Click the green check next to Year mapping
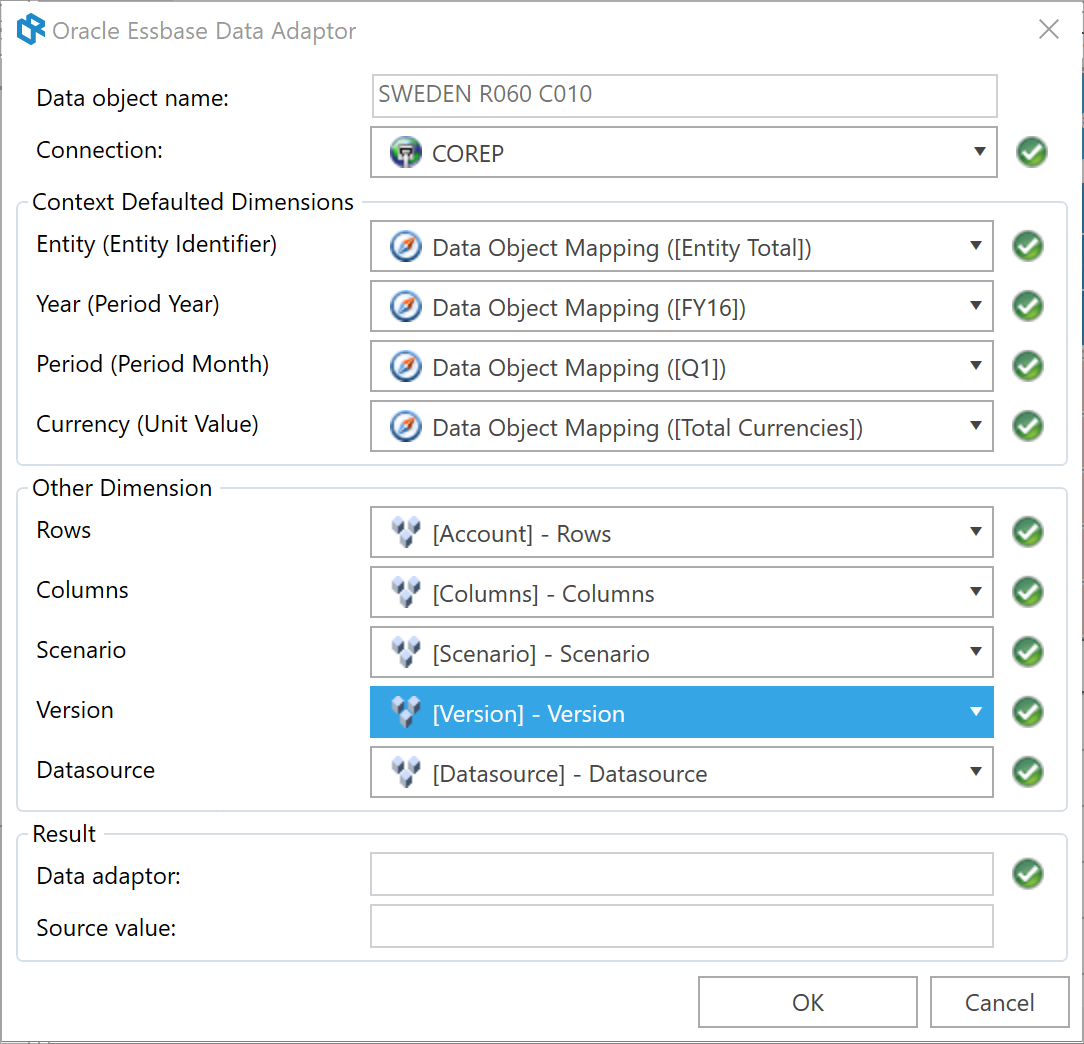Viewport: 1084px width, 1044px height. click(x=1028, y=306)
